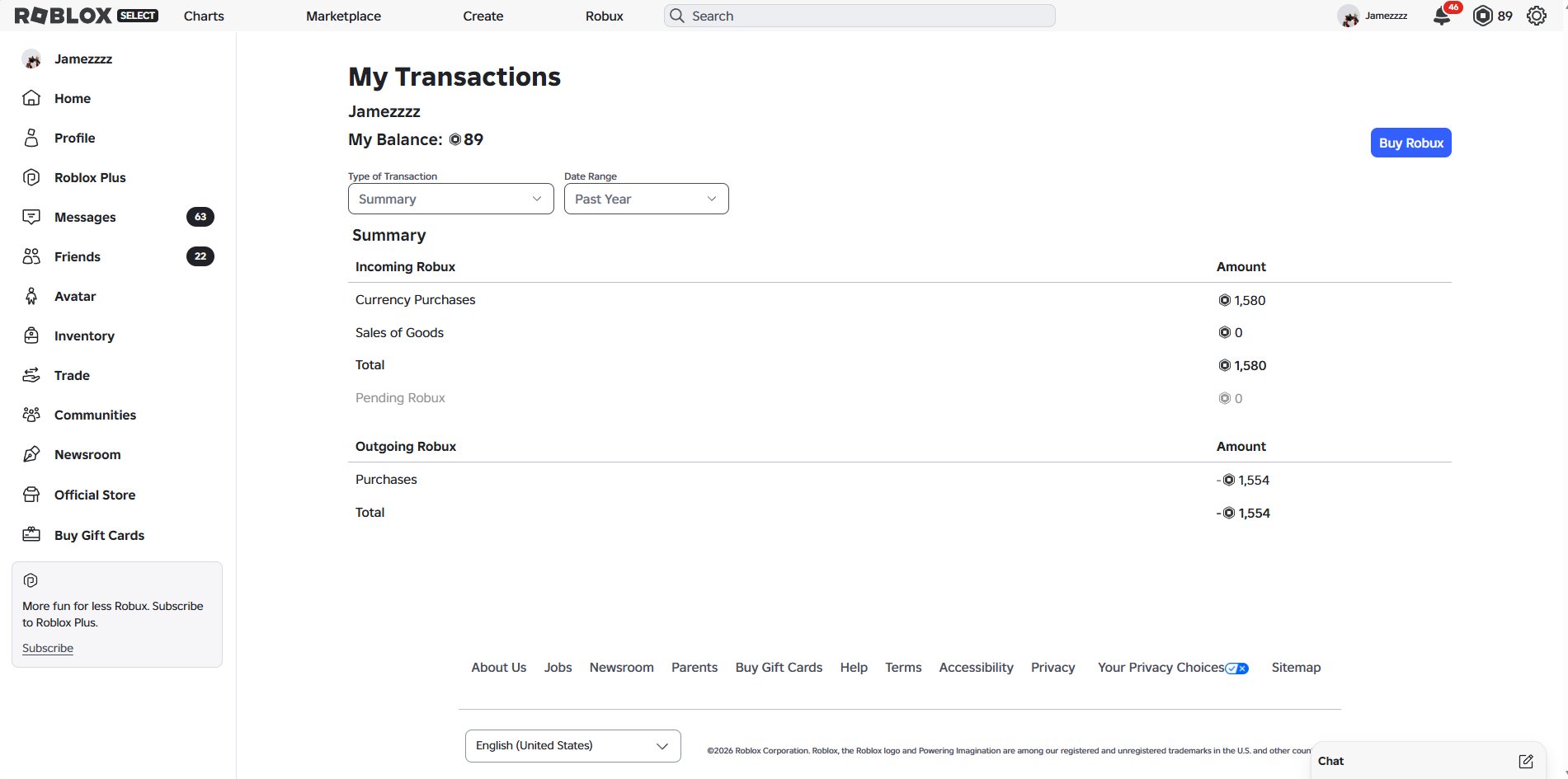Click the Profile person icon in sidebar

click(x=31, y=138)
